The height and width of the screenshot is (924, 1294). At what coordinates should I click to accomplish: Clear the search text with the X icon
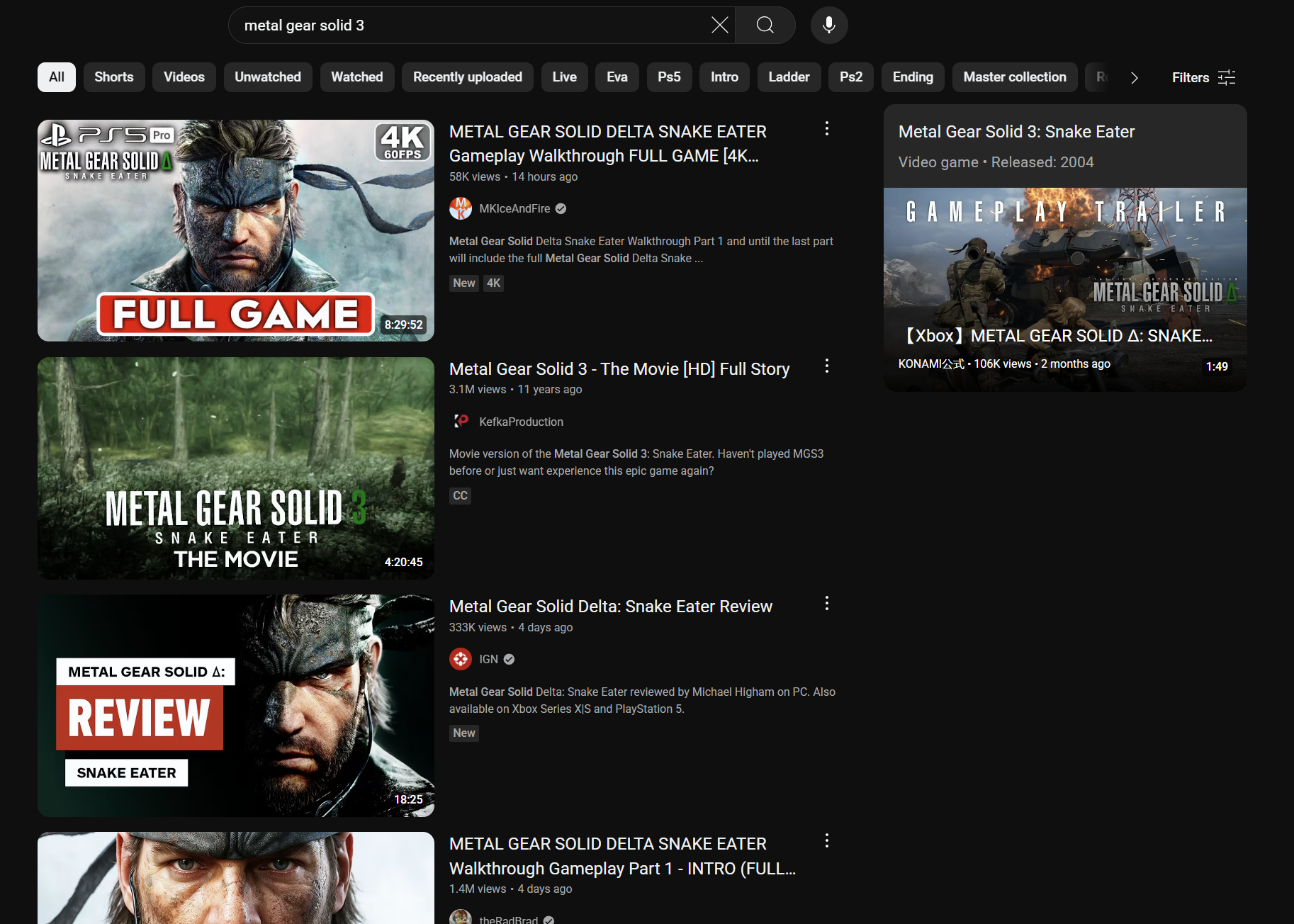pos(719,26)
